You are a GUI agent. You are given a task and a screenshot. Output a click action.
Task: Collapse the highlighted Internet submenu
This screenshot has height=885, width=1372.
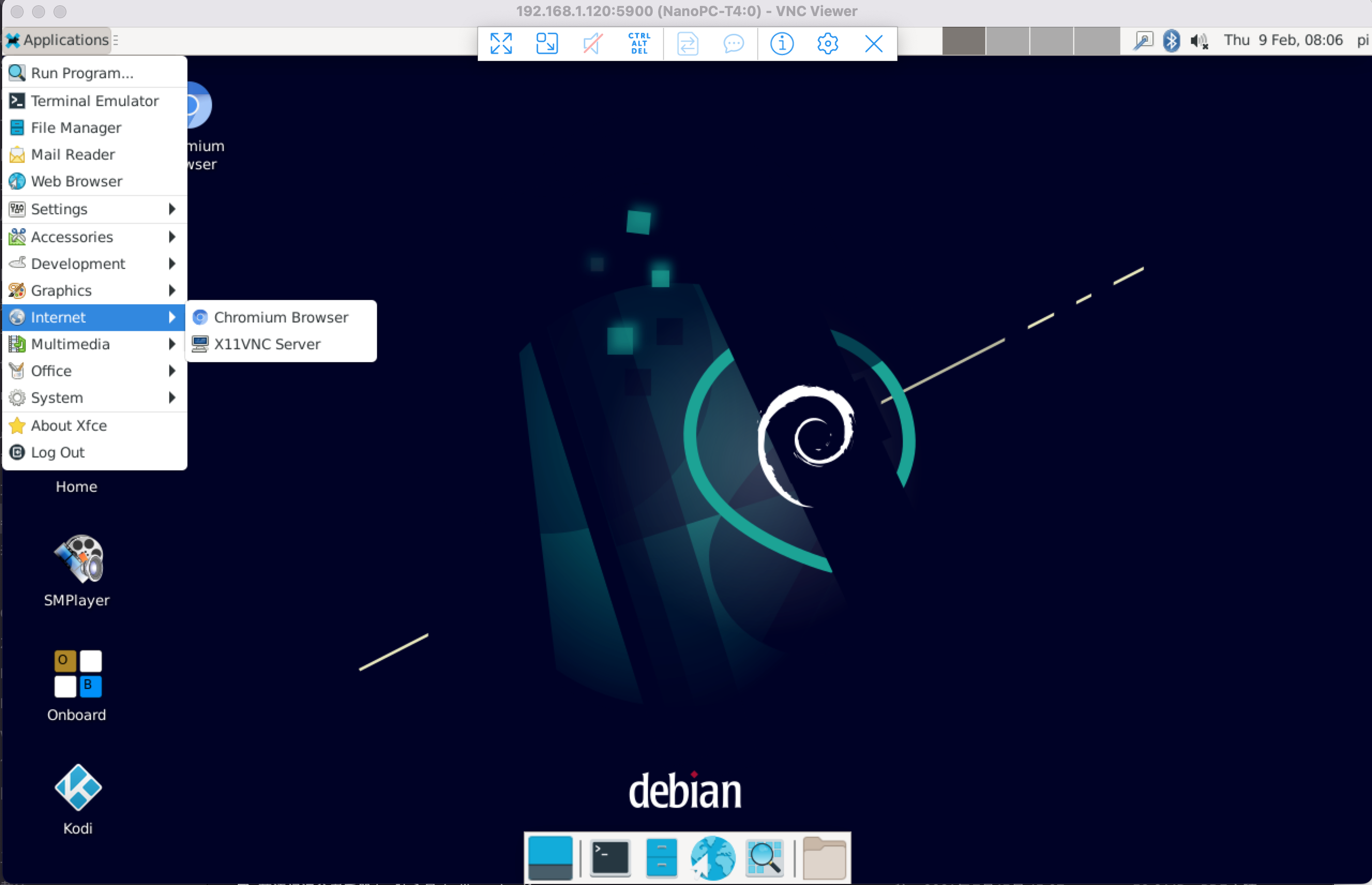tap(95, 317)
